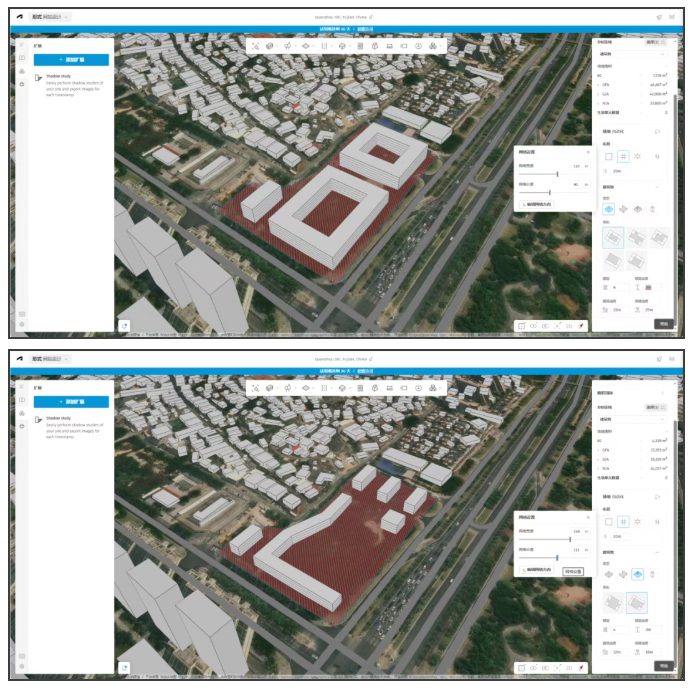Open the three-dot options menu in the lower right panel
This screenshot has width=697, height=690.
(x=662, y=393)
